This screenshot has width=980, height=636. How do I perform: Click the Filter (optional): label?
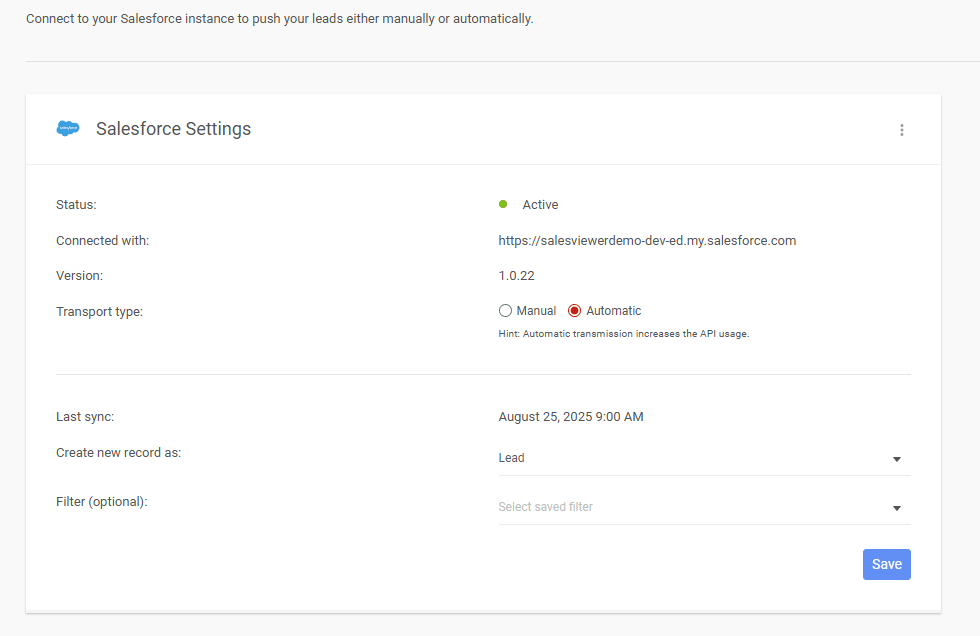click(102, 502)
